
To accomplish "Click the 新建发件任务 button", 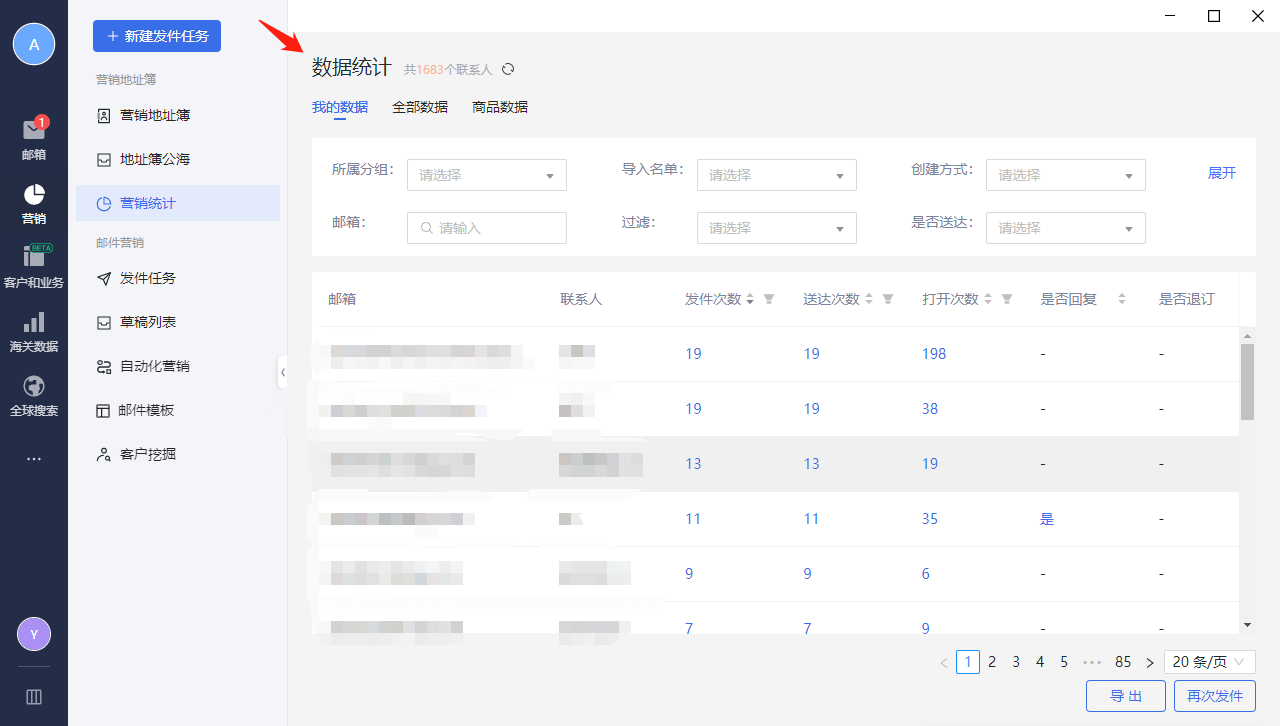I will (157, 36).
